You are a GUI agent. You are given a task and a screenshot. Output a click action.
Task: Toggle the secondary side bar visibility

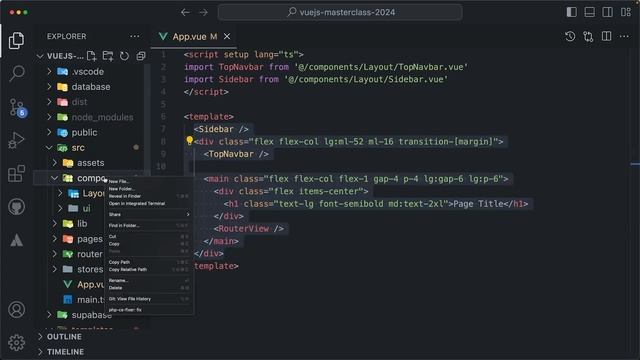tap(607, 12)
